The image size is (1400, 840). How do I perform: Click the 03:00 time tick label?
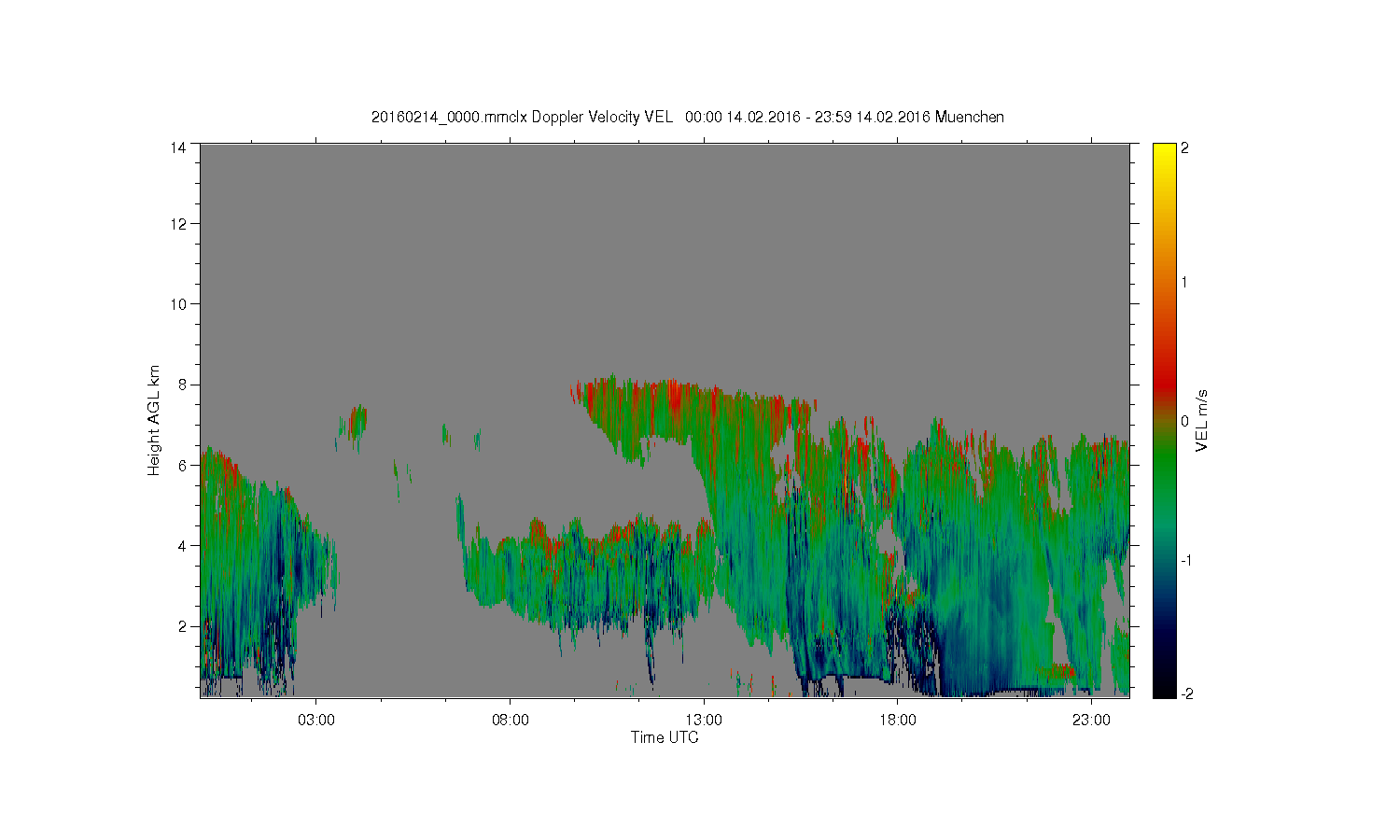coord(316,721)
